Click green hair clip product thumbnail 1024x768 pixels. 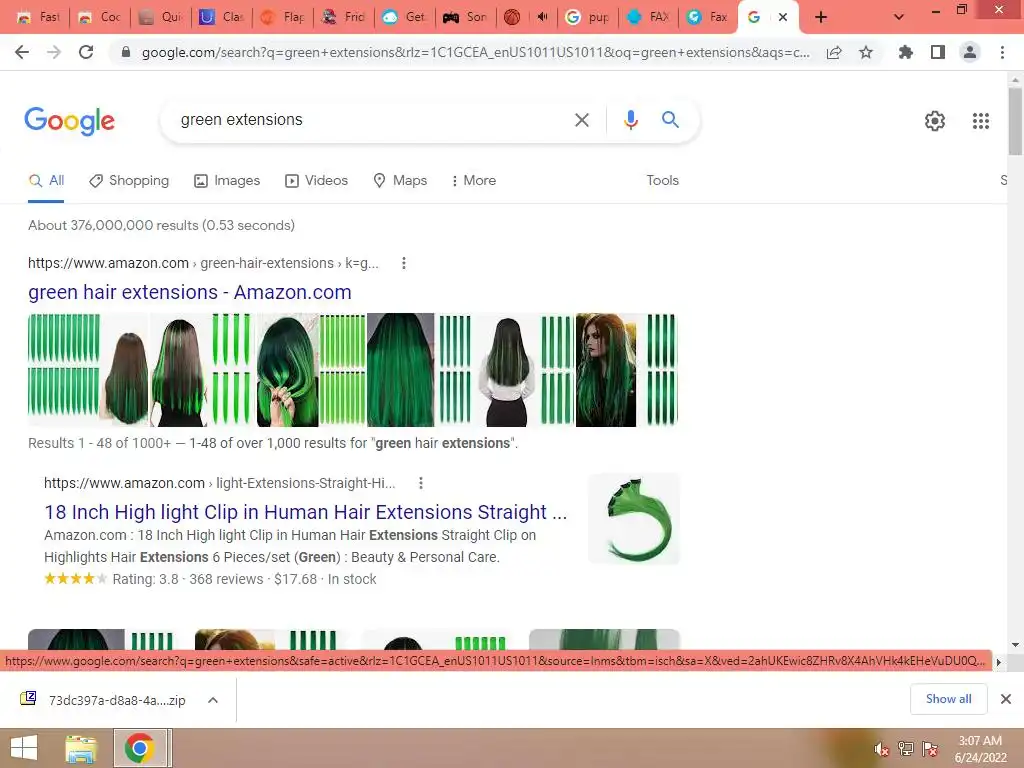coord(634,519)
